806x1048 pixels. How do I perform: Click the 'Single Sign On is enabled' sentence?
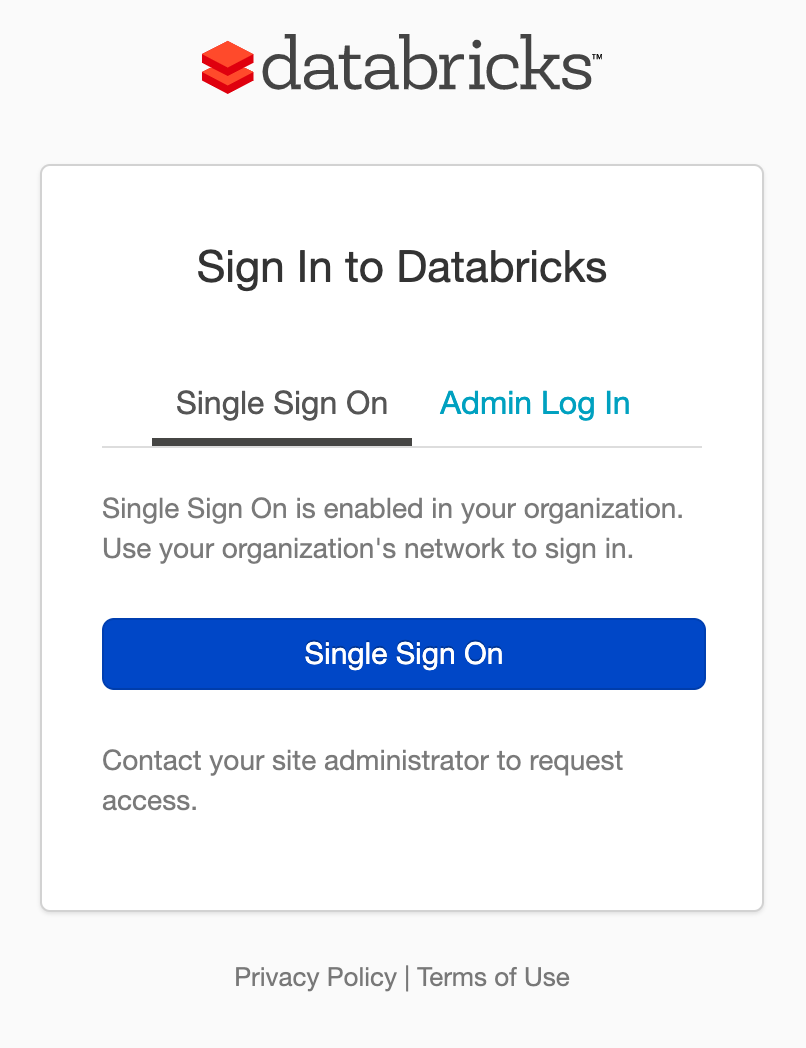pos(393,509)
